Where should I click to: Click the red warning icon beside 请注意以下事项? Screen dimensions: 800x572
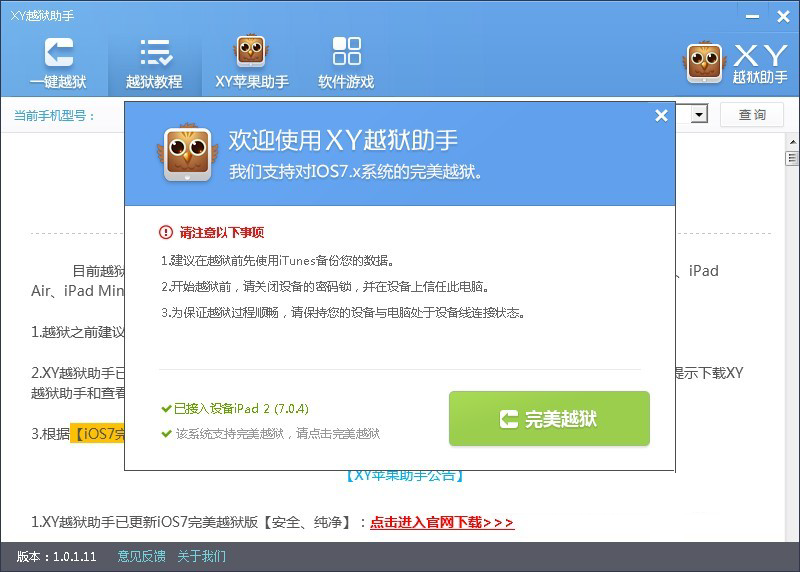[166, 233]
